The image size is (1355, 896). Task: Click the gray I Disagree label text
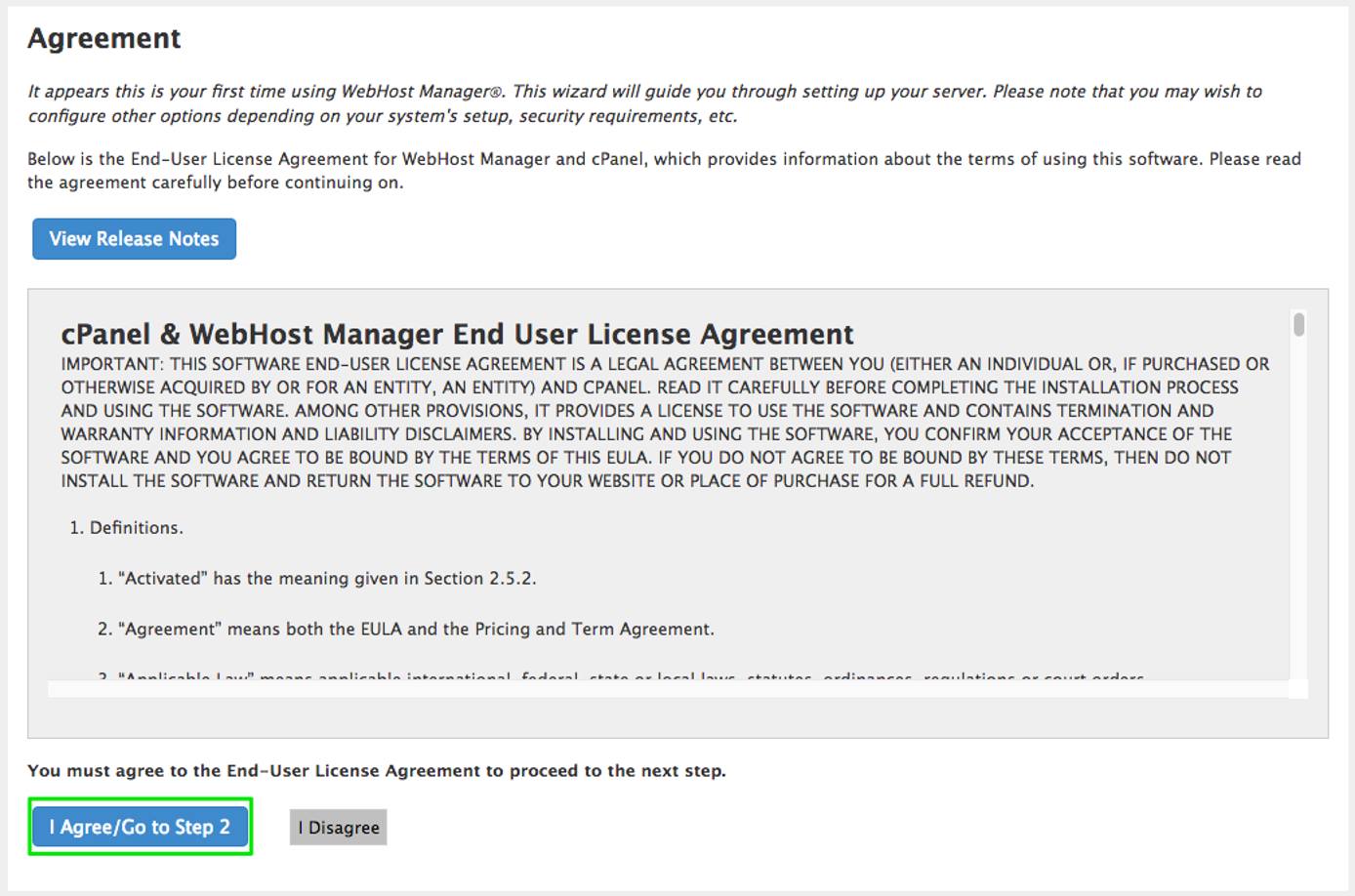click(x=338, y=827)
